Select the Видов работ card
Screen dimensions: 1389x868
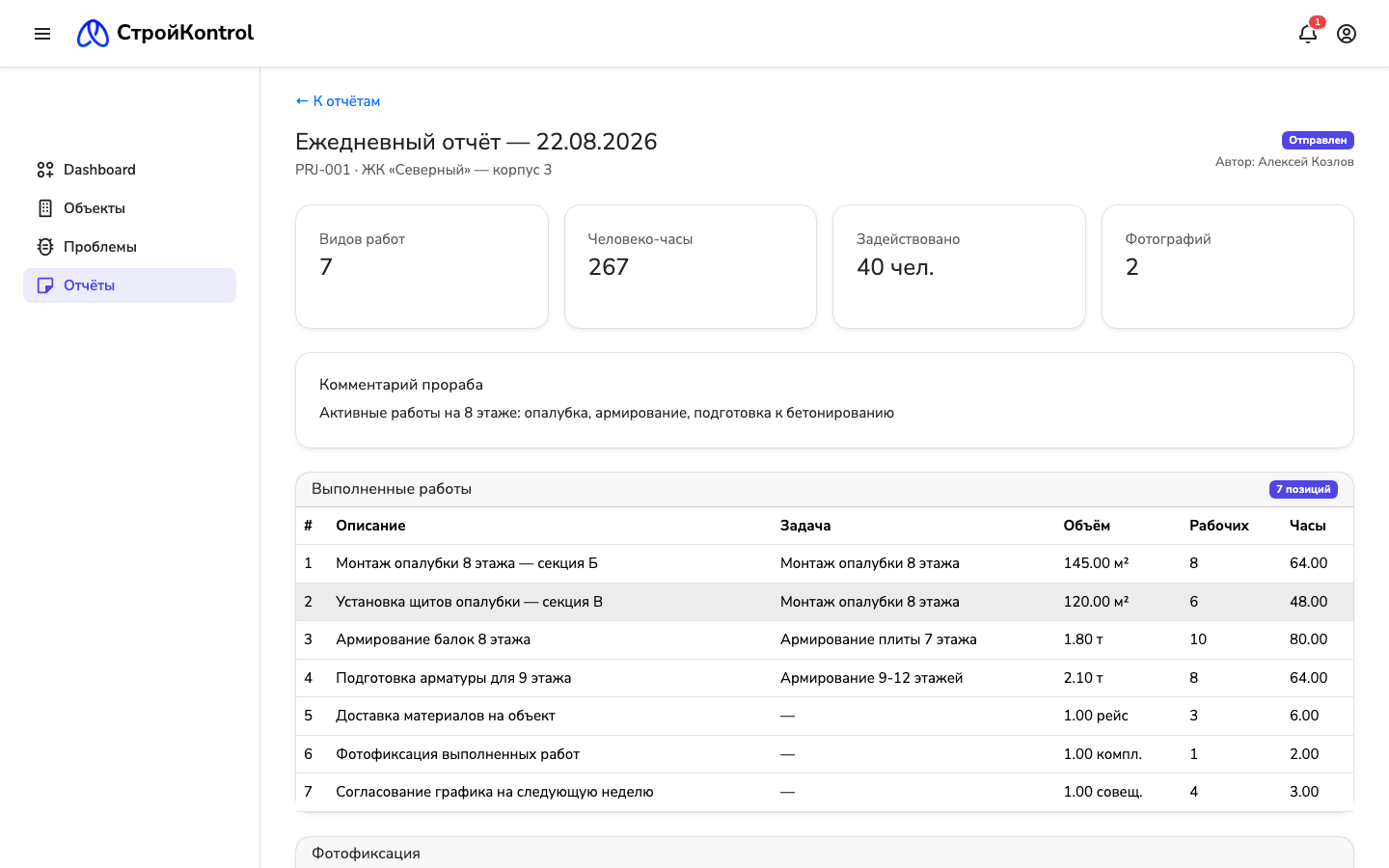pyautogui.click(x=422, y=266)
